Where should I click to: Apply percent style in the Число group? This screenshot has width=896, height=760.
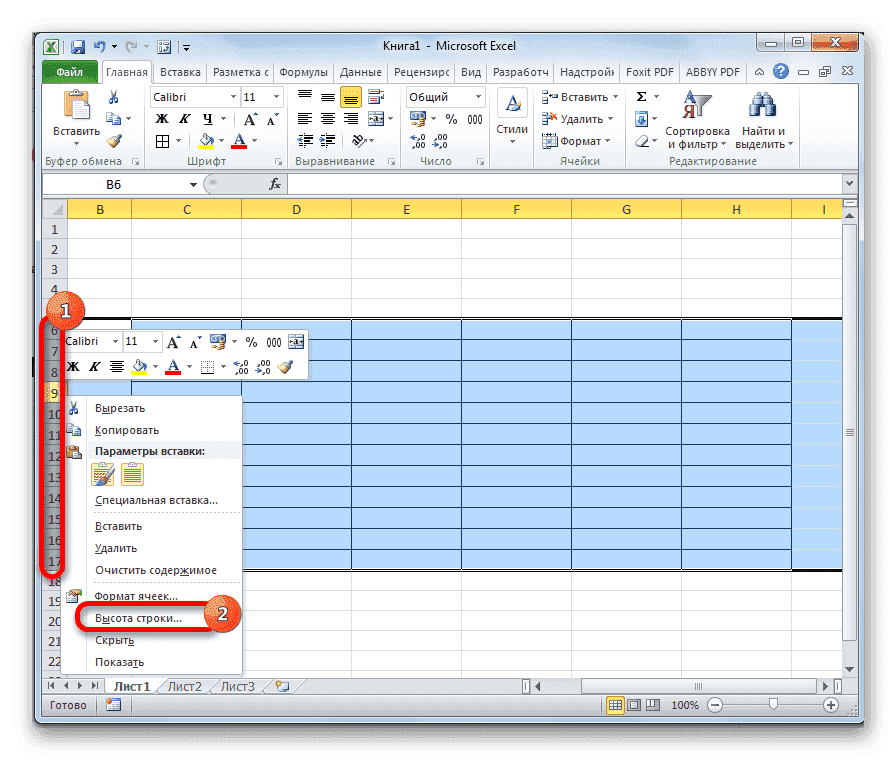tap(453, 118)
